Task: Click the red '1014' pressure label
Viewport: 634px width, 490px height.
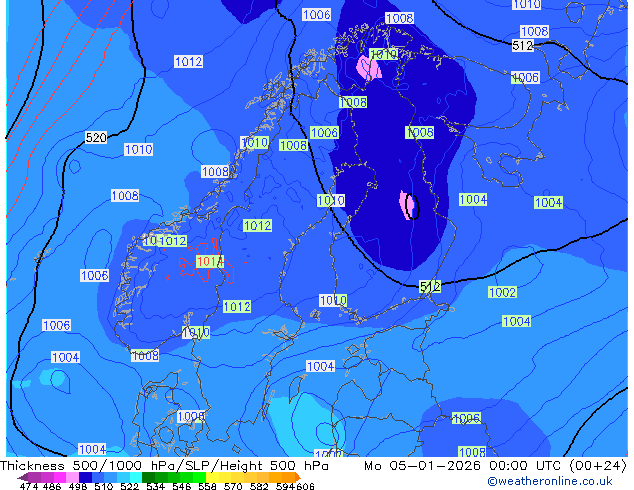Action: pyautogui.click(x=209, y=262)
